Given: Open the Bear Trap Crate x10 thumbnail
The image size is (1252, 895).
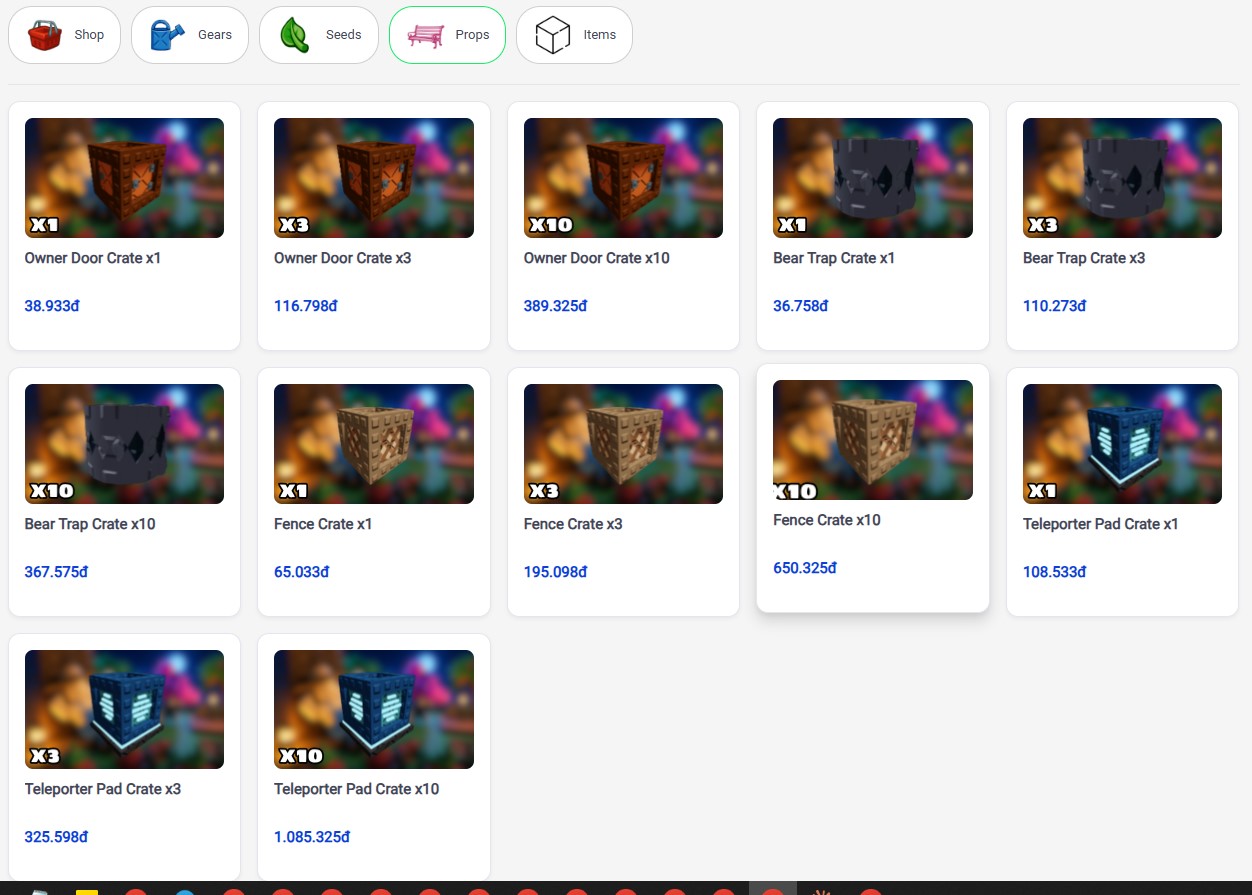Looking at the screenshot, I should pyautogui.click(x=124, y=444).
